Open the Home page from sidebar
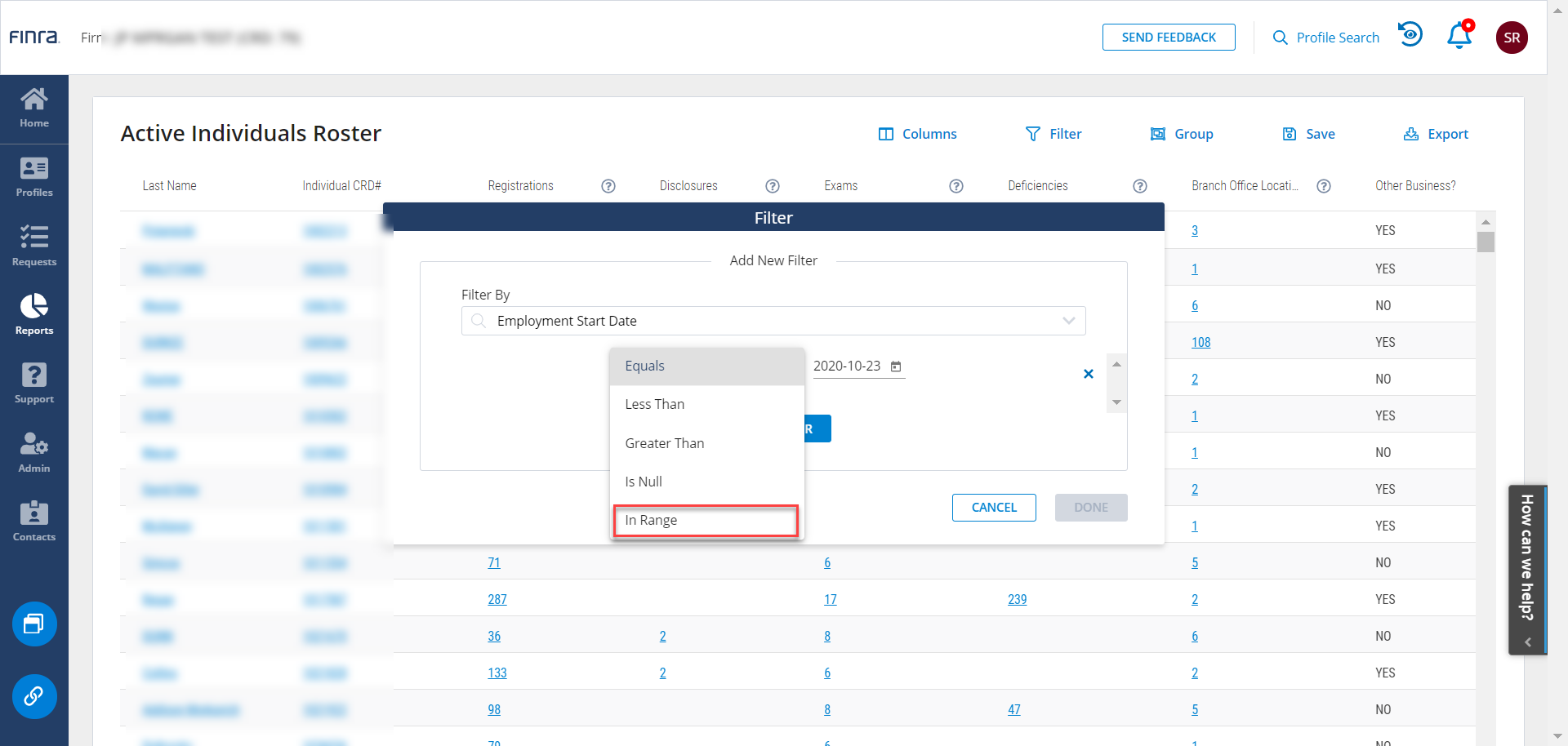 point(34,109)
